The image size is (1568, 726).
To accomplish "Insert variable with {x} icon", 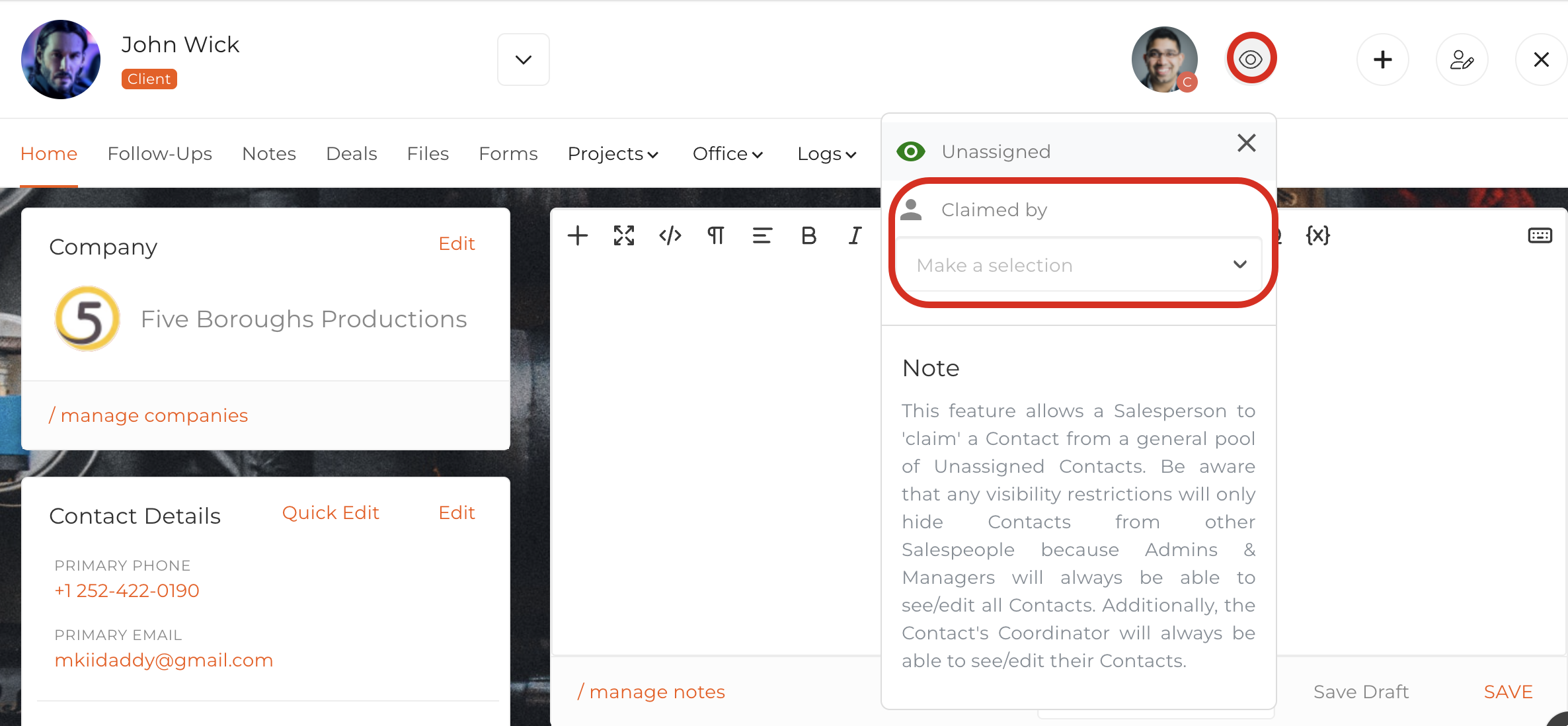I will (1317, 235).
